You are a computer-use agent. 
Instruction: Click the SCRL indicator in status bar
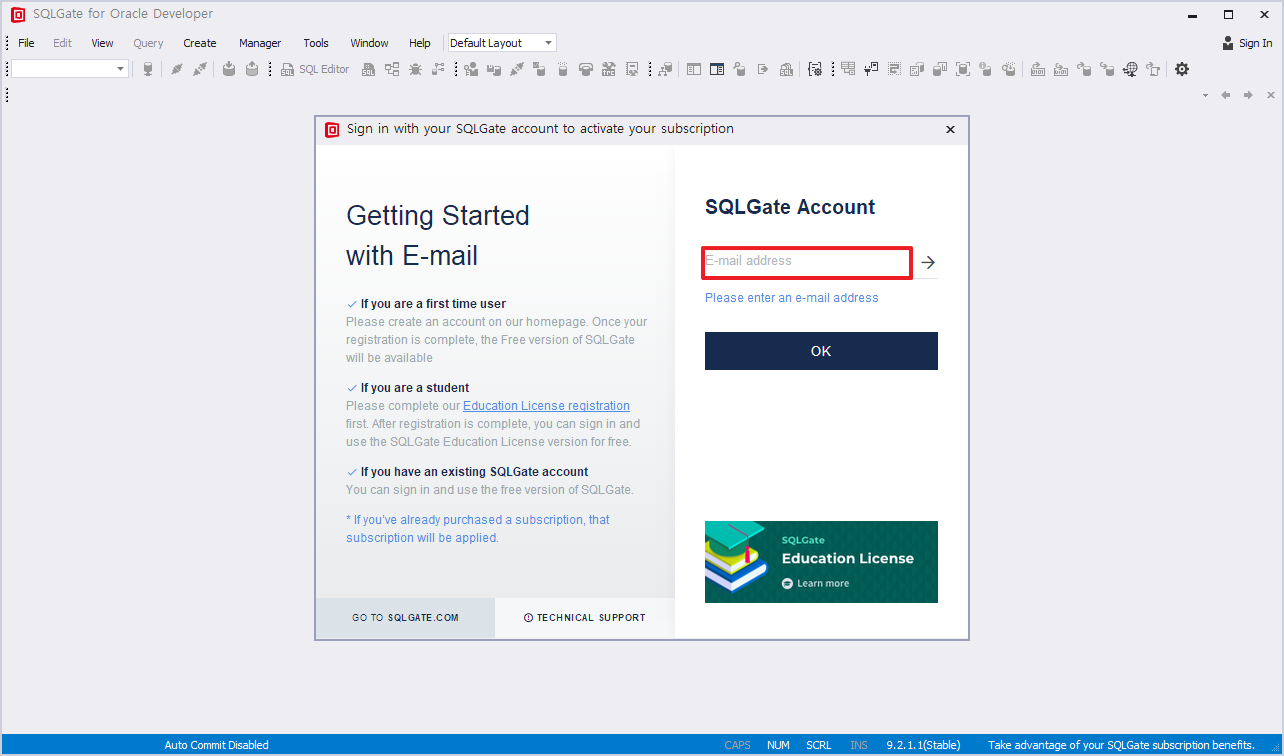click(x=819, y=745)
